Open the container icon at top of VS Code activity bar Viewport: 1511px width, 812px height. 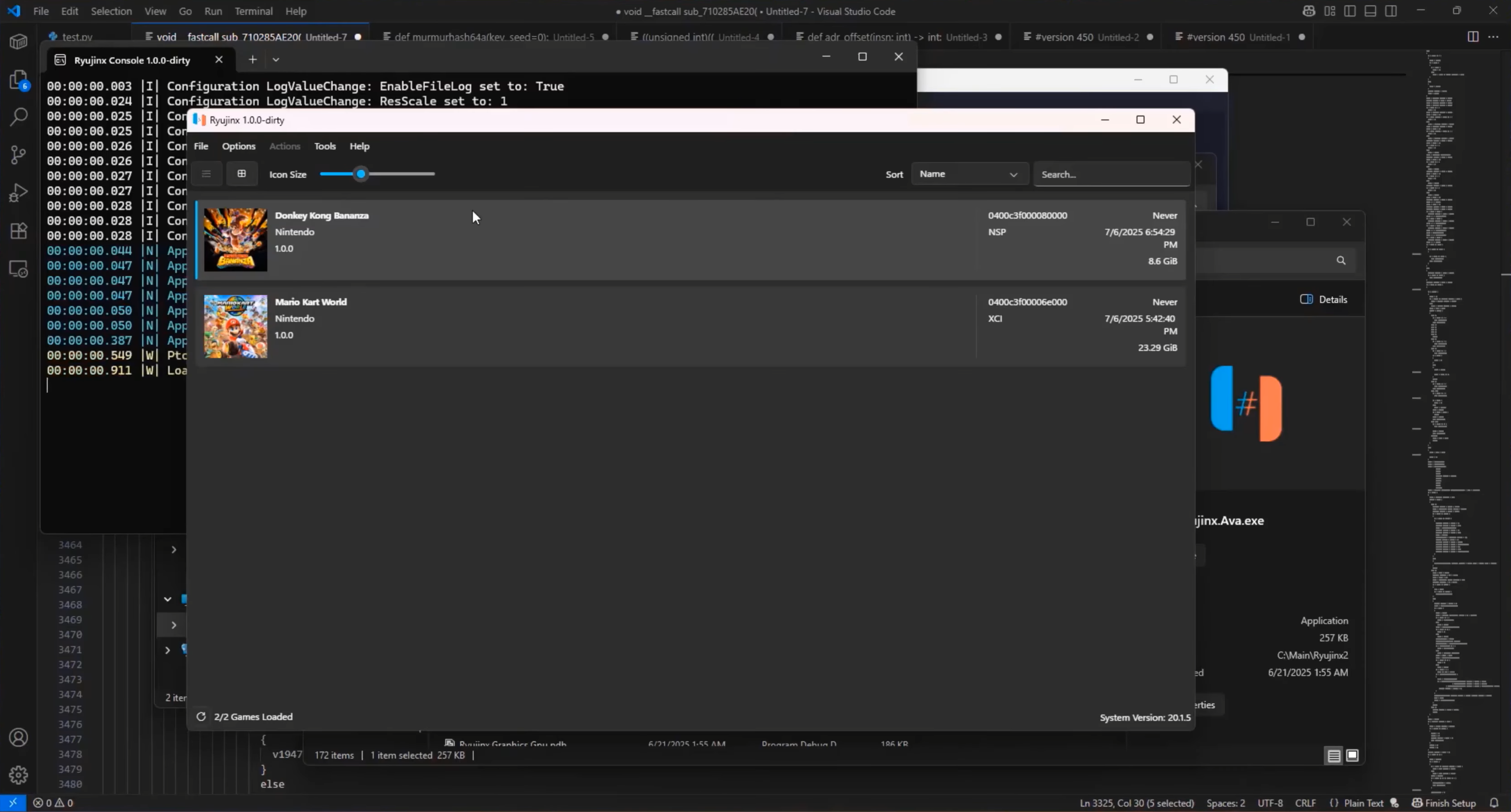[x=19, y=42]
